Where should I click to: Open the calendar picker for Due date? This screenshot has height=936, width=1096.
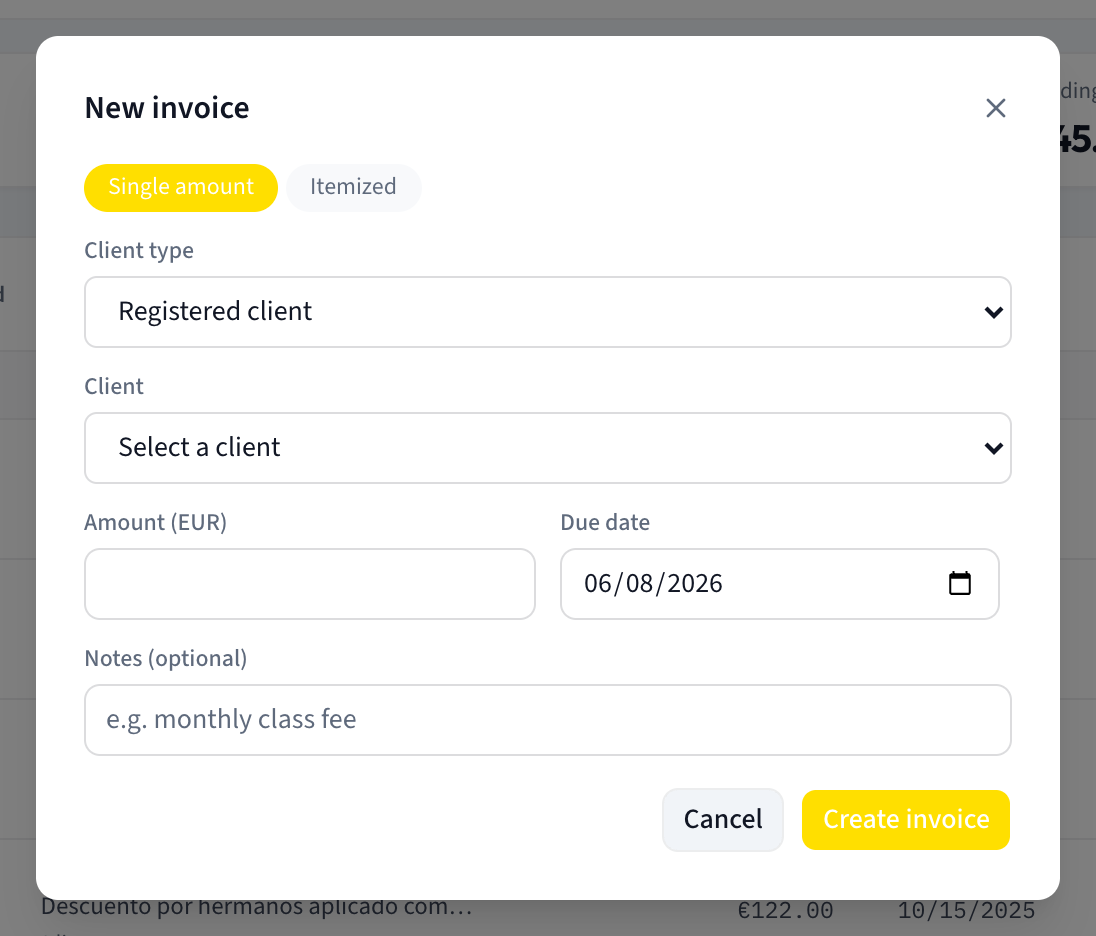(960, 584)
